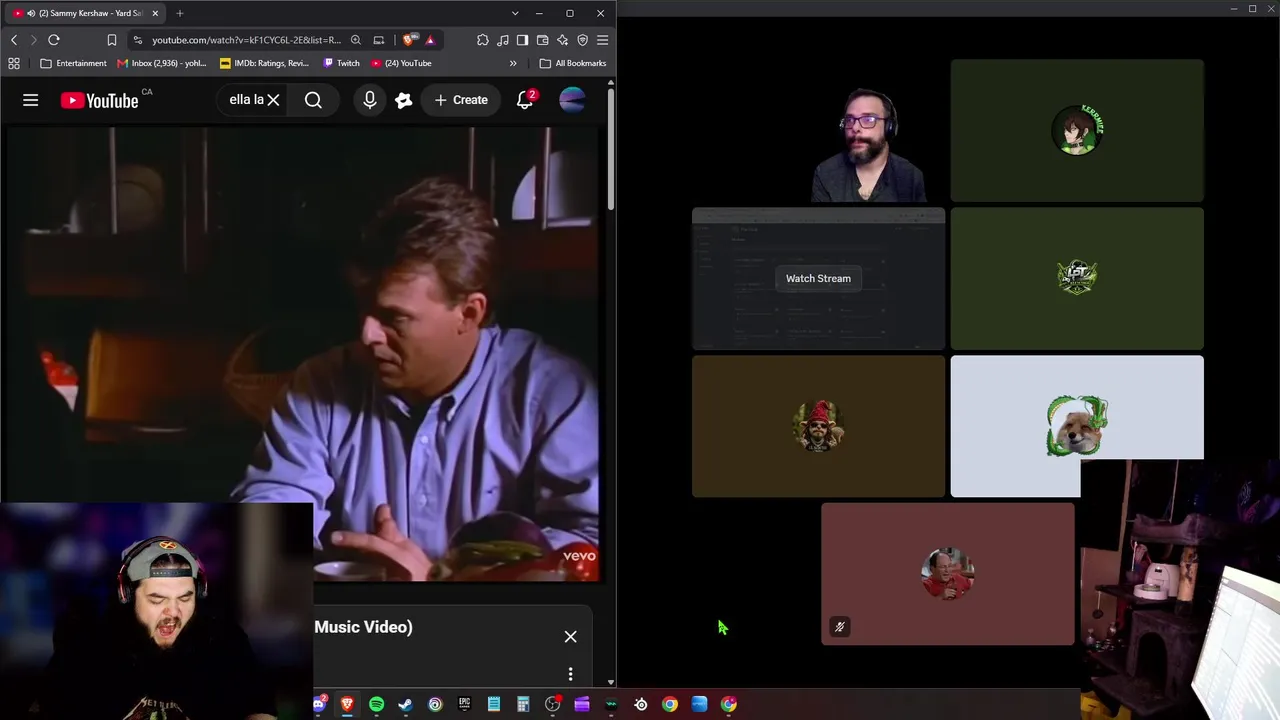The width and height of the screenshot is (1280, 720).
Task: Bookmark this page with the bookmark icon
Action: [112, 40]
